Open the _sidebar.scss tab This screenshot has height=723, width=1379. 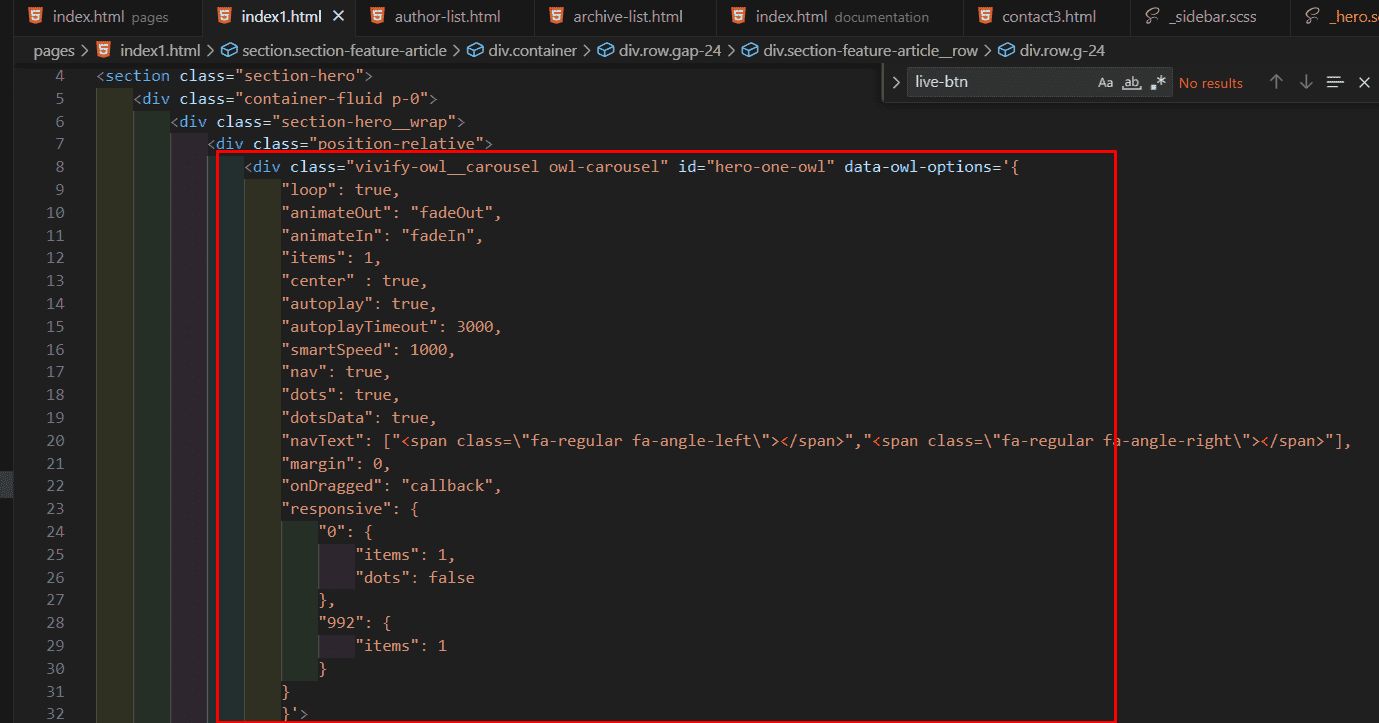(1212, 16)
